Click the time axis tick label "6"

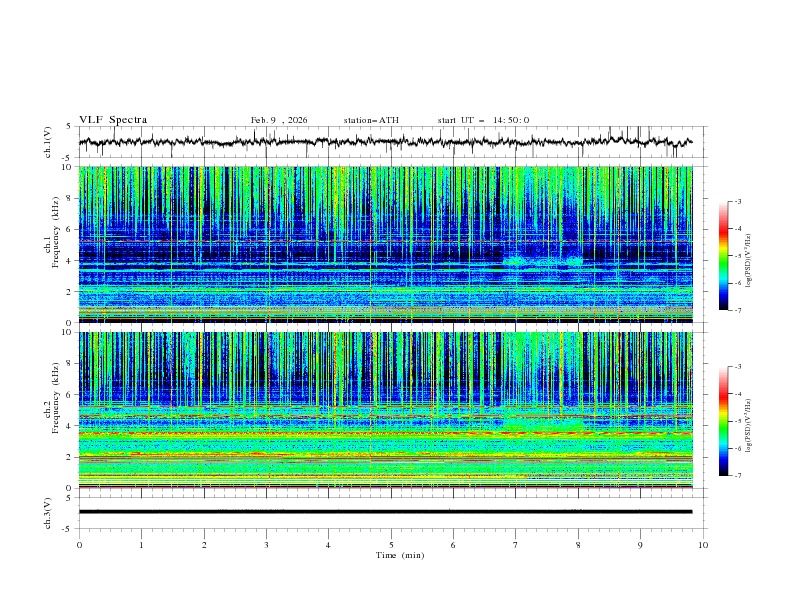tap(453, 545)
